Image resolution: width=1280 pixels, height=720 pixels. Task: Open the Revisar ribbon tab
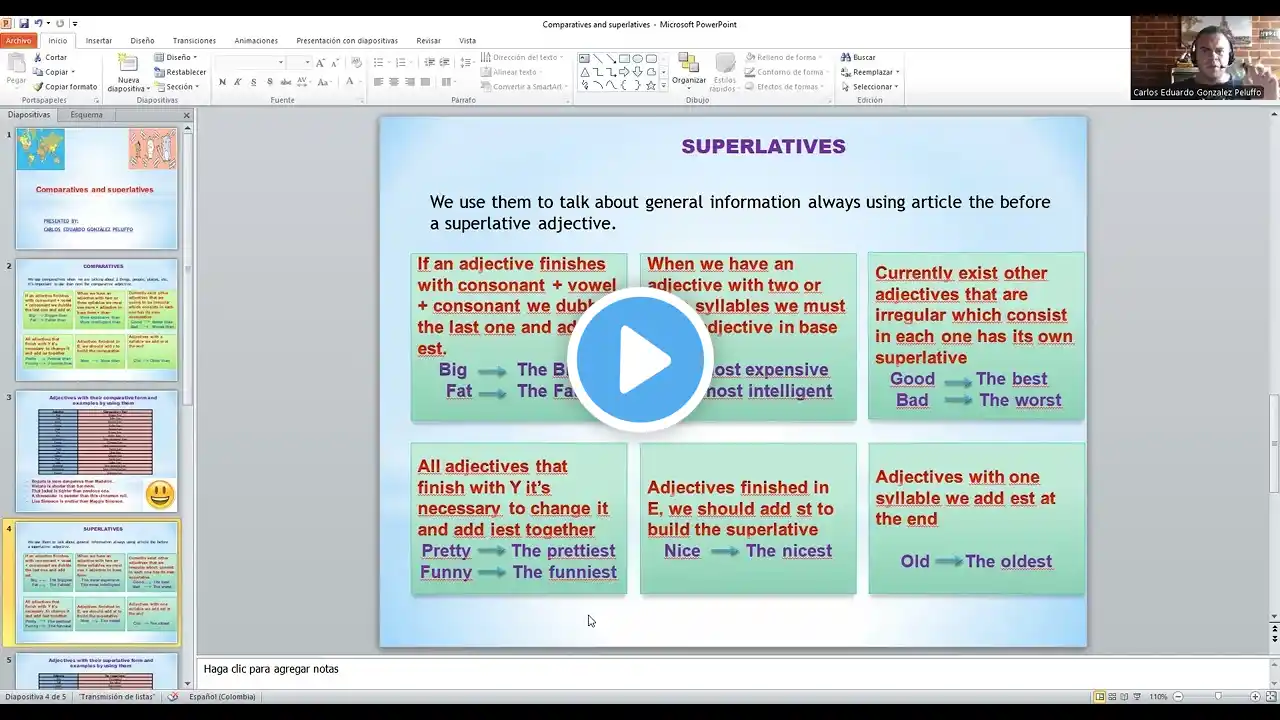tap(429, 41)
